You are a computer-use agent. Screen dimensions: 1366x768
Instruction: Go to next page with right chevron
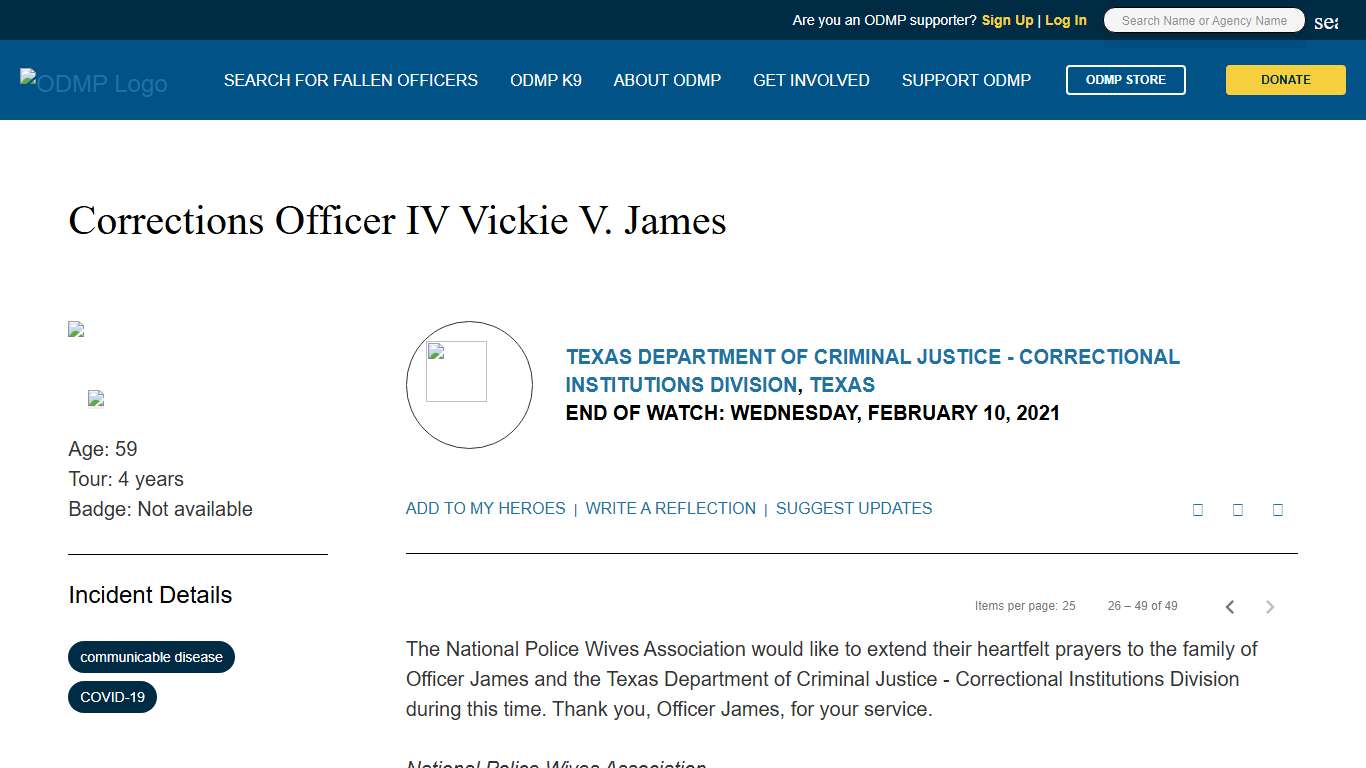[x=1269, y=606]
